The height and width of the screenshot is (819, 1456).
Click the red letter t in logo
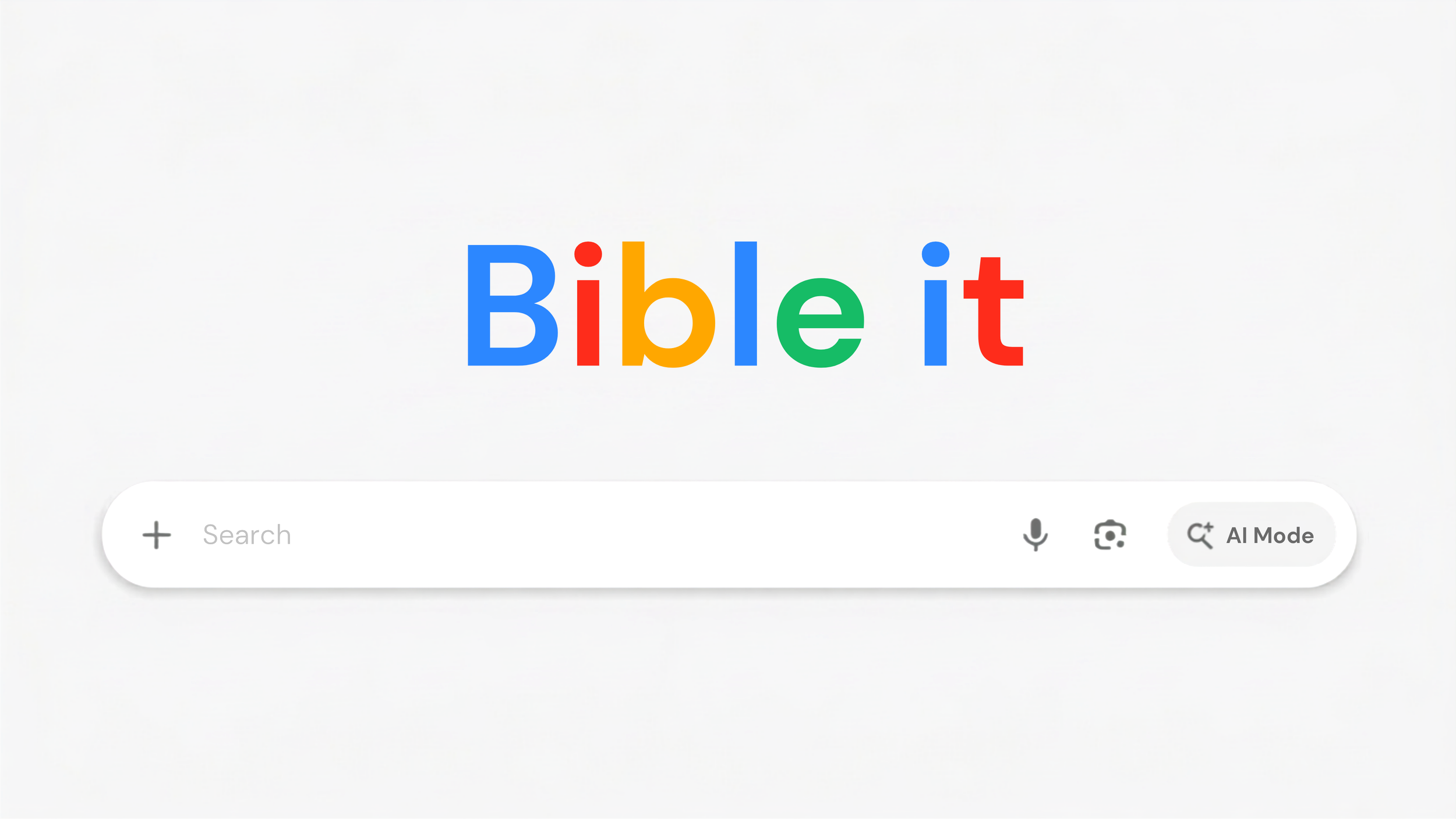(993, 311)
